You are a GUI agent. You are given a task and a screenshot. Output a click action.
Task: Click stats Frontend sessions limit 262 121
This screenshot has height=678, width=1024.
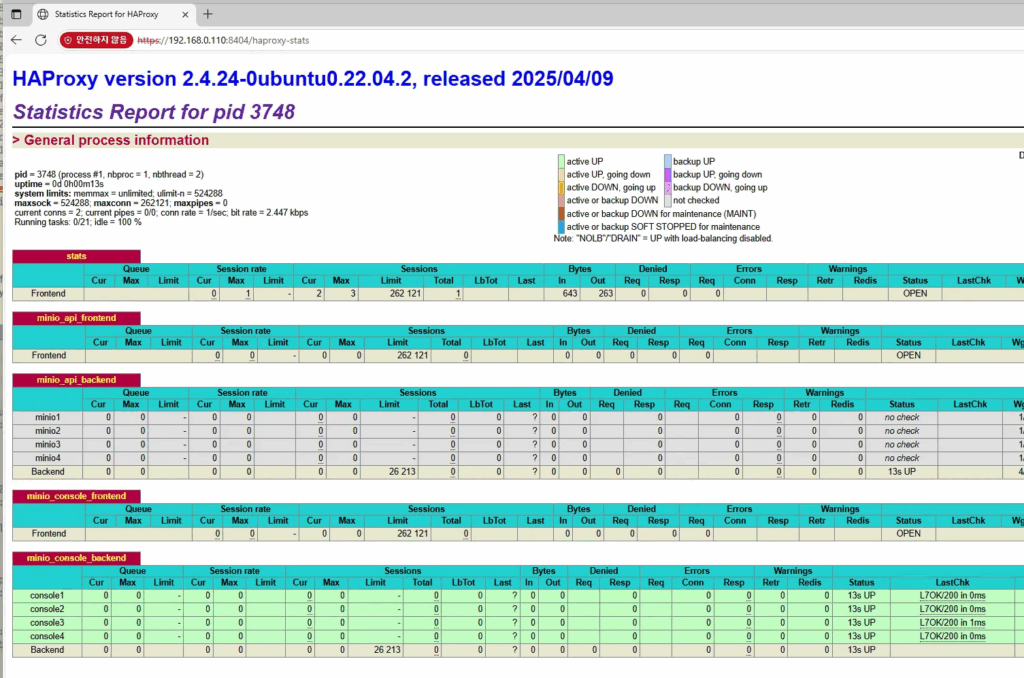coord(406,294)
